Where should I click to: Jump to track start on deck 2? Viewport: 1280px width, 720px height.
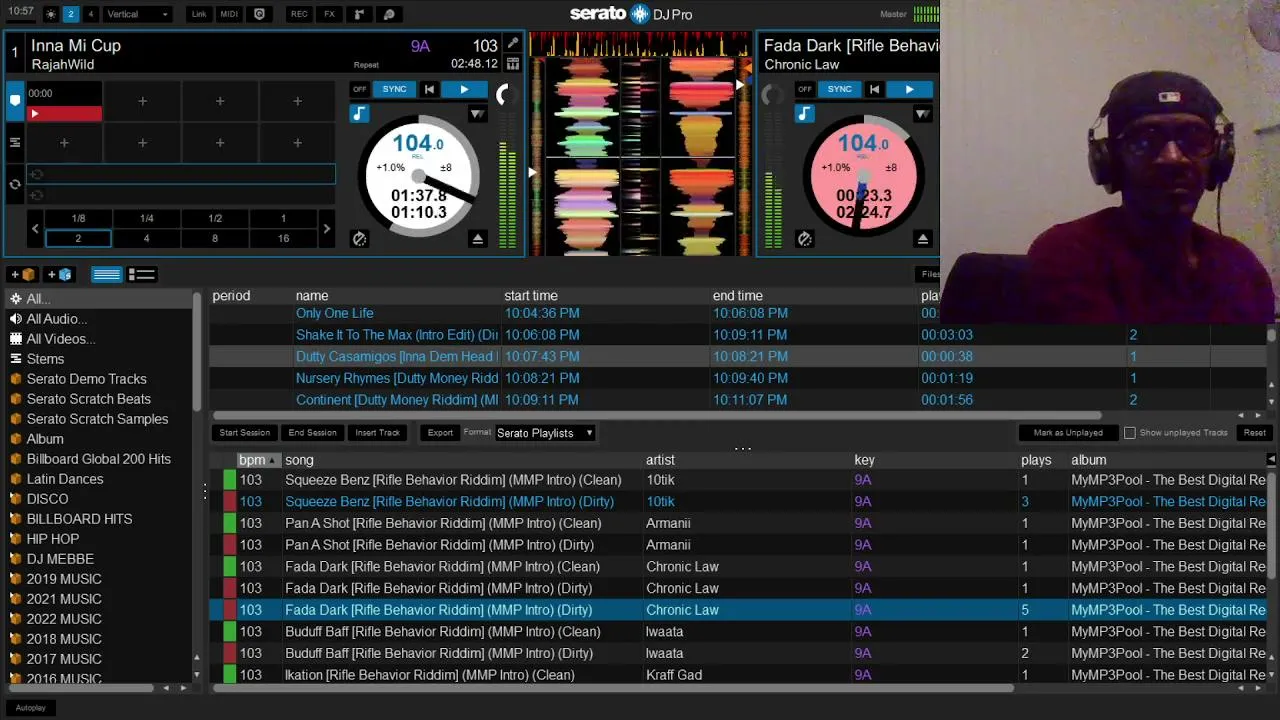point(874,90)
